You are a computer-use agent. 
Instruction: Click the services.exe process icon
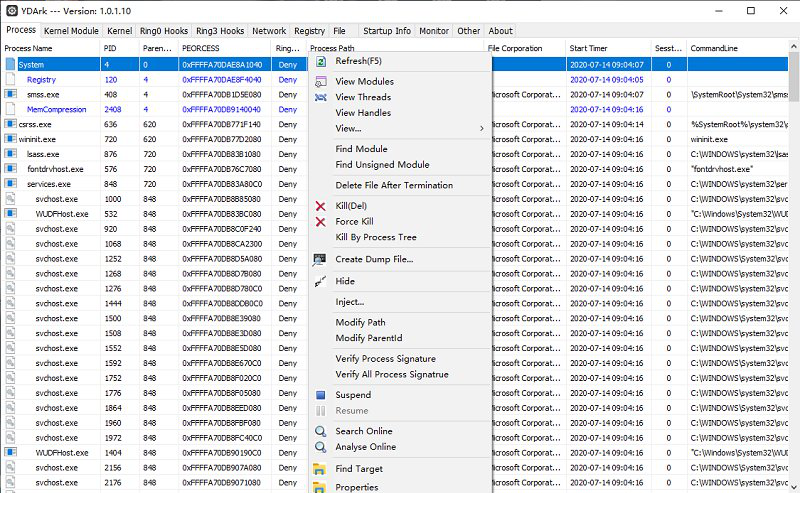tap(10, 183)
